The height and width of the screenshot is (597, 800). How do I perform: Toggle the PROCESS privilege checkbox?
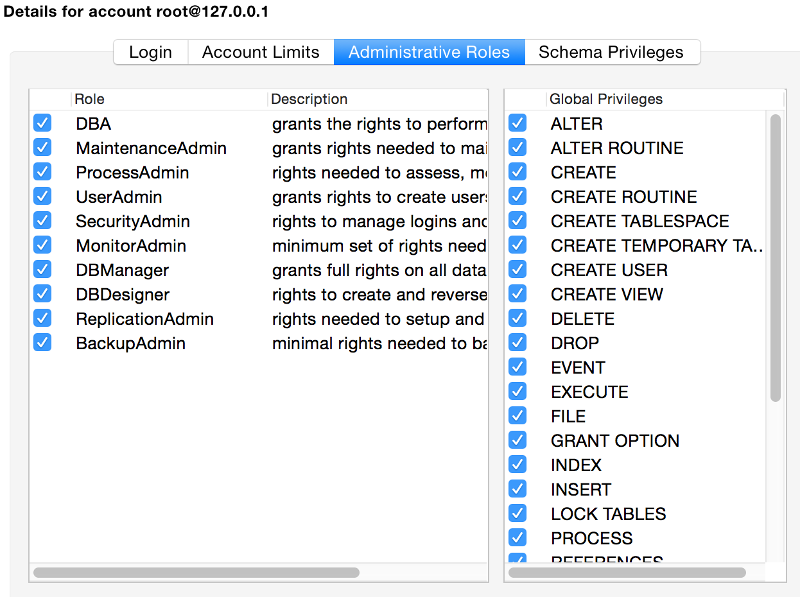517,538
